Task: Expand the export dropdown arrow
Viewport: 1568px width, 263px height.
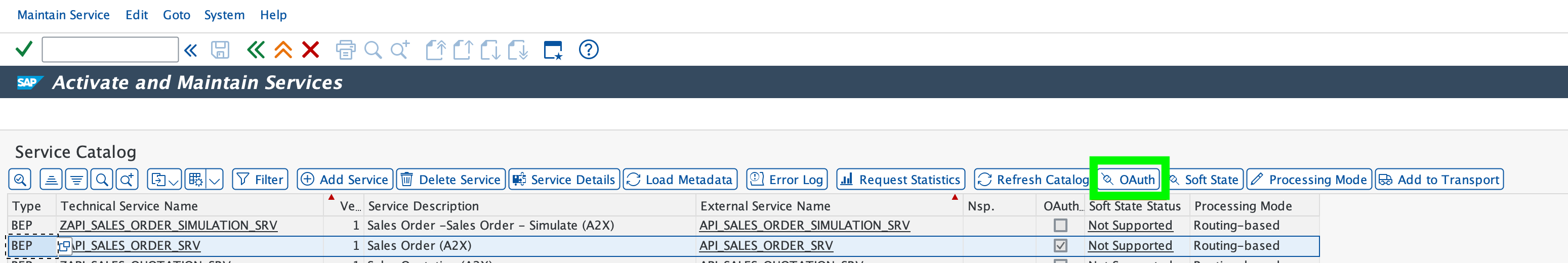Action: click(x=174, y=180)
